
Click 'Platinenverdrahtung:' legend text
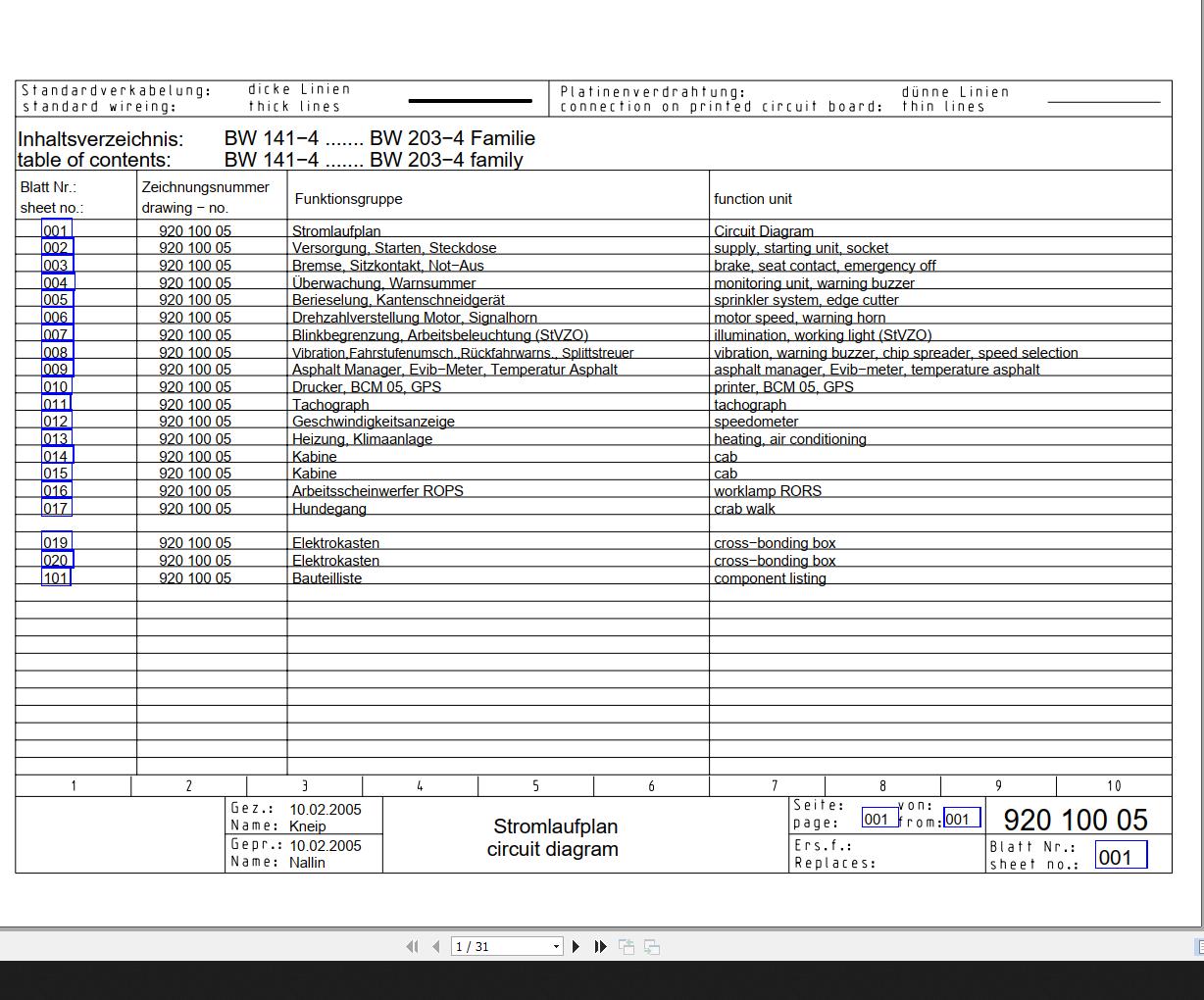653,92
